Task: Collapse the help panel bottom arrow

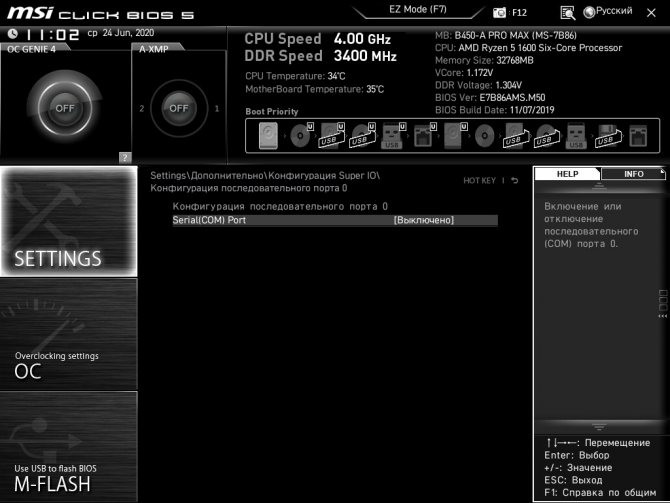Action: pos(600,427)
